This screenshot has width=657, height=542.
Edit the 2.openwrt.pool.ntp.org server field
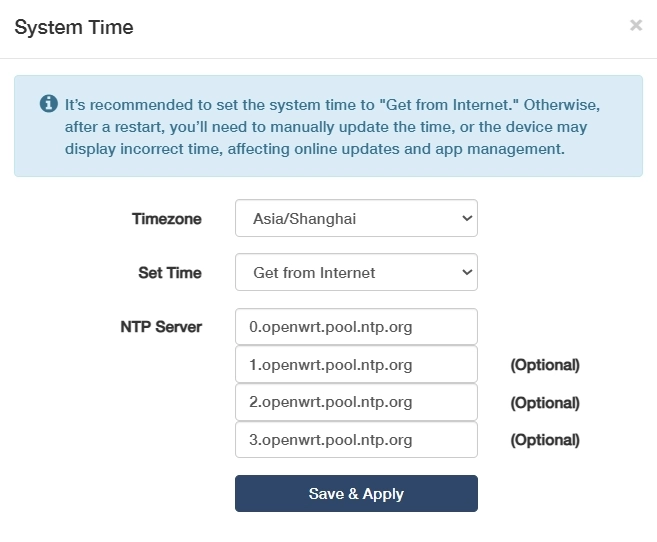356,402
